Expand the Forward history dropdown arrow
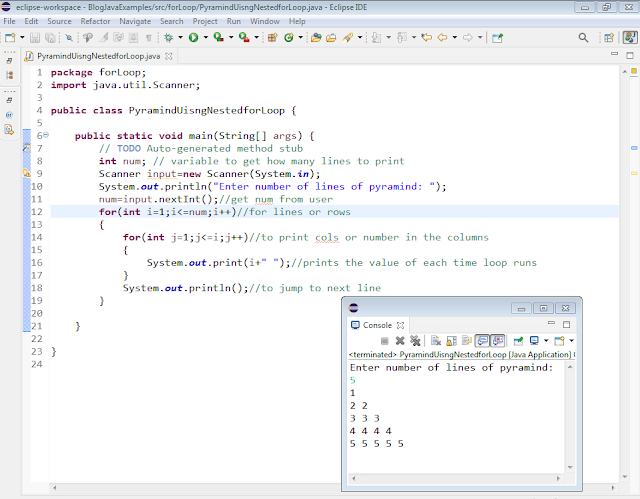 click(480, 38)
